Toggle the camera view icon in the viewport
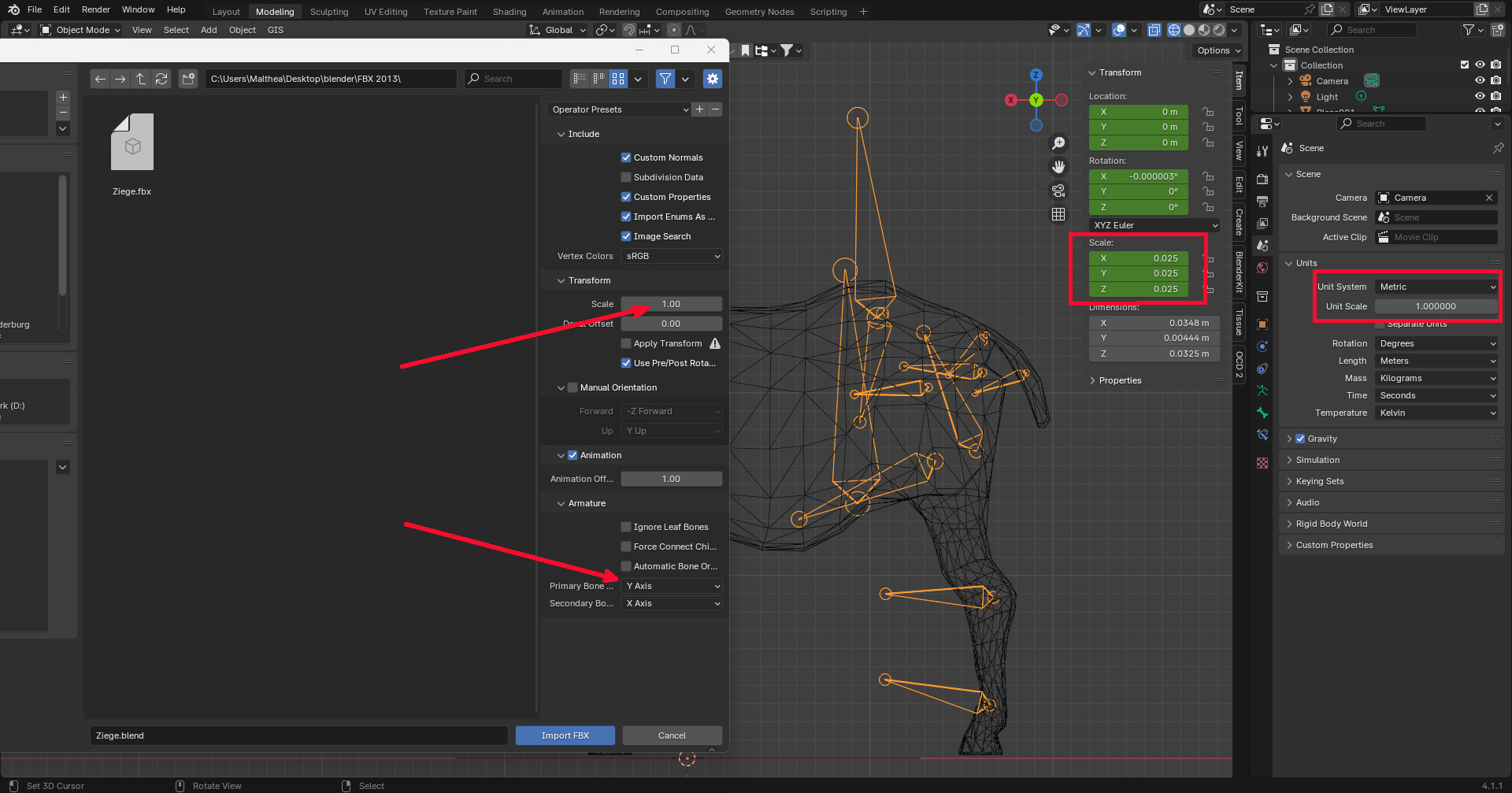This screenshot has width=1512, height=793. point(1058,191)
